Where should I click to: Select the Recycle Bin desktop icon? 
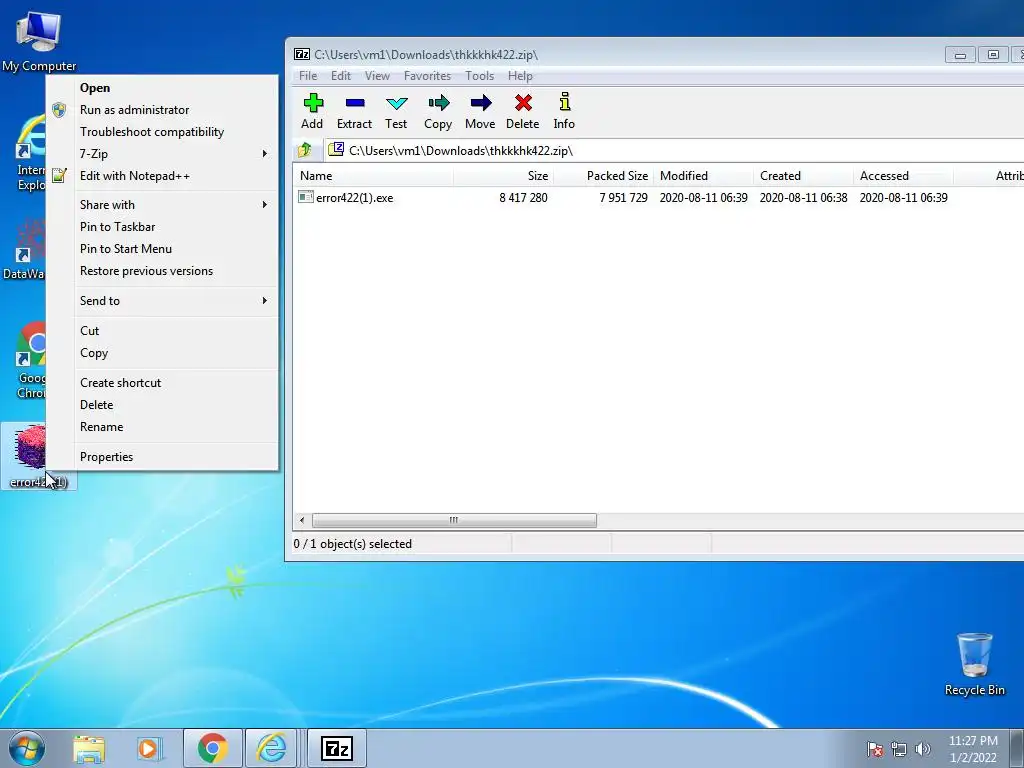pyautogui.click(x=975, y=664)
